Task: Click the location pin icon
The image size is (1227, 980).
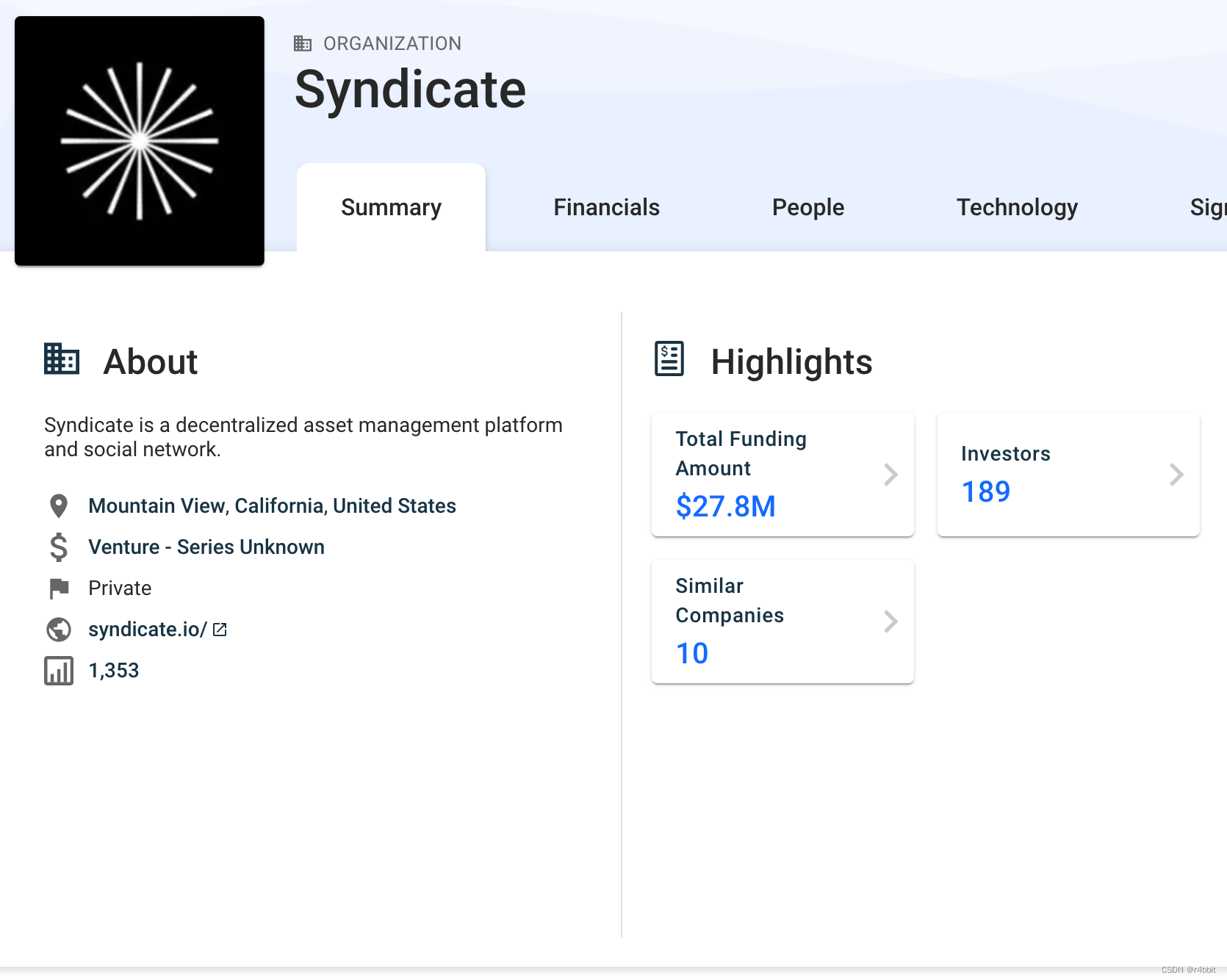Action: [x=59, y=506]
